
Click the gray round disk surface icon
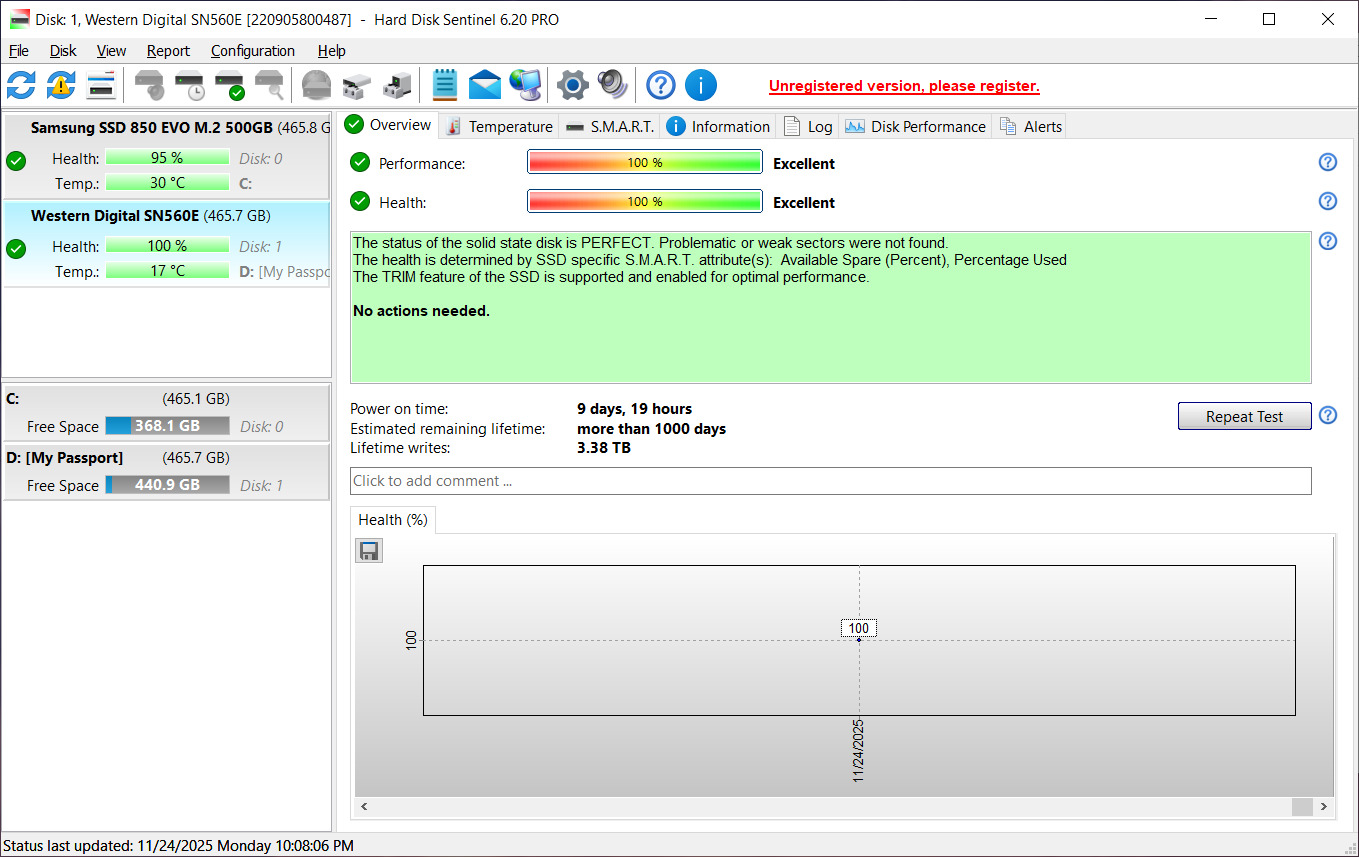point(316,85)
